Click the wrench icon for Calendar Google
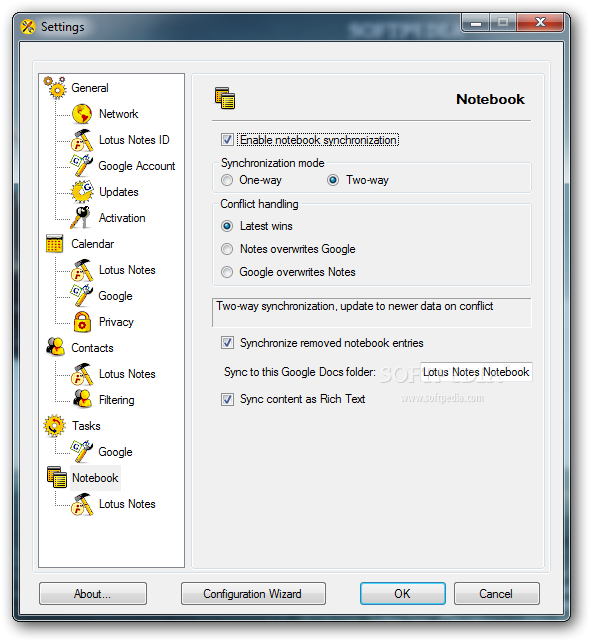The width and height of the screenshot is (591, 642). click(x=82, y=296)
